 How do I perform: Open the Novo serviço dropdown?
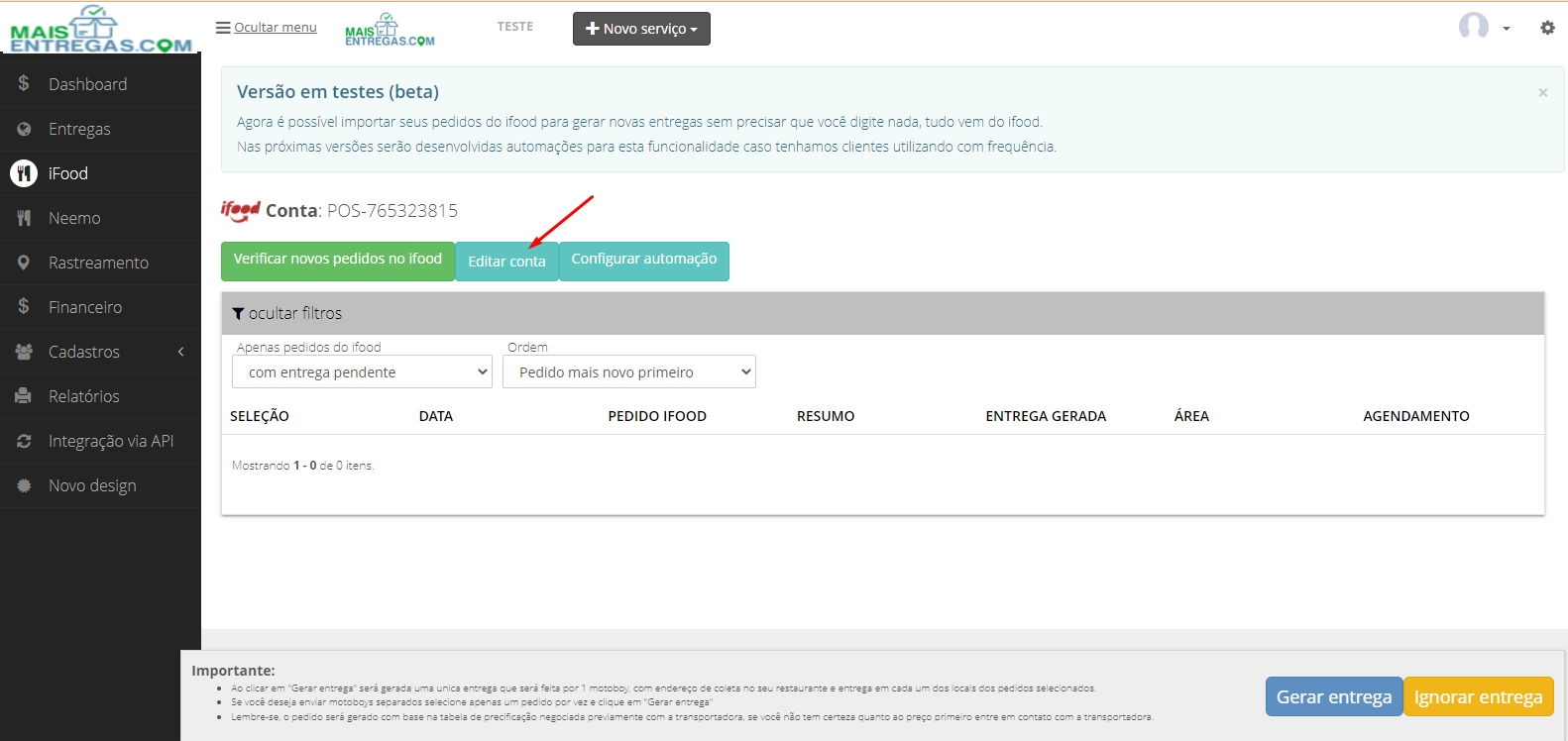coord(641,29)
